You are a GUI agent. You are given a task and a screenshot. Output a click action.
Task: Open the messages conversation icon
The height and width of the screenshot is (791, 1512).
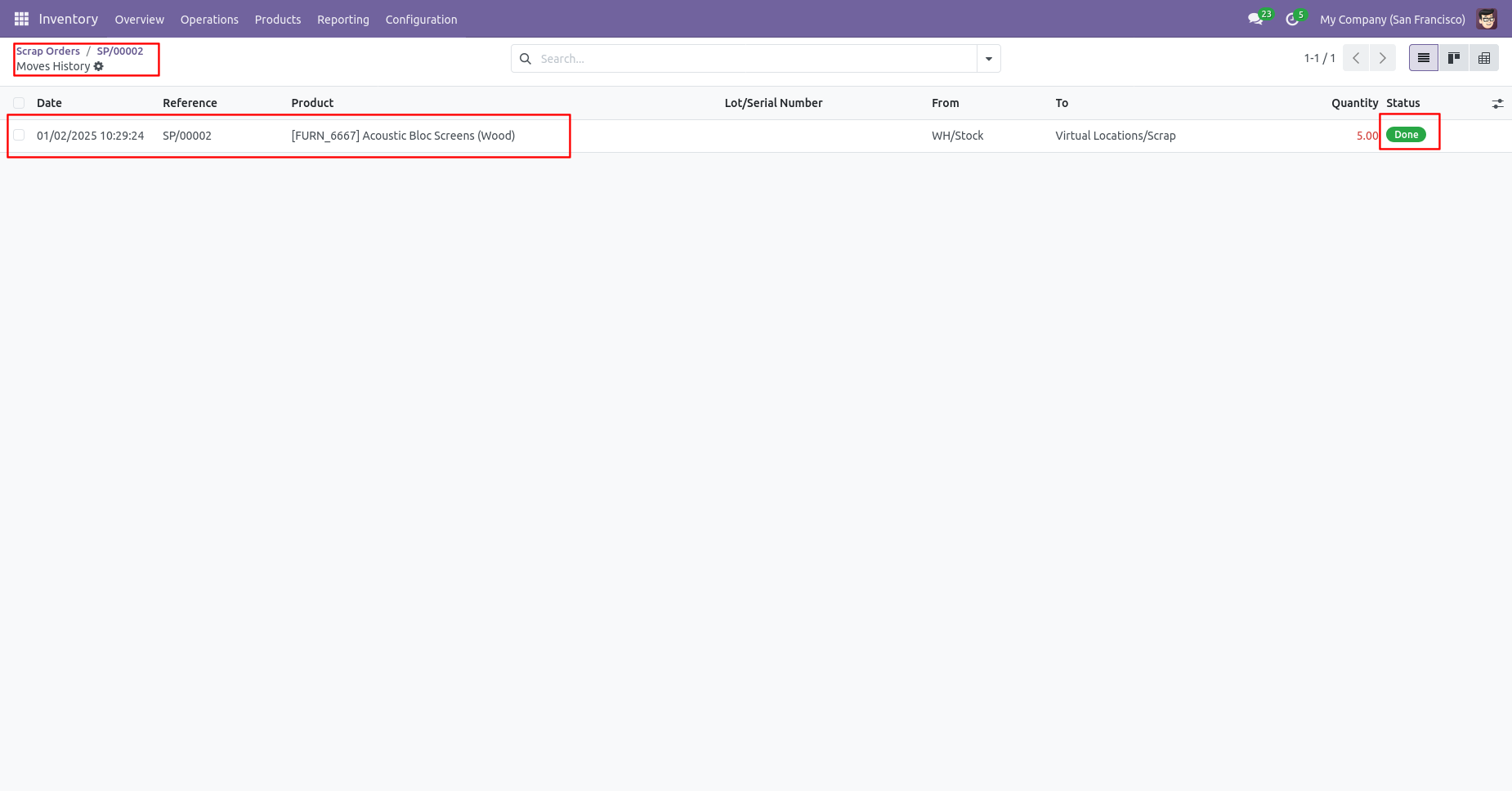pos(1255,19)
